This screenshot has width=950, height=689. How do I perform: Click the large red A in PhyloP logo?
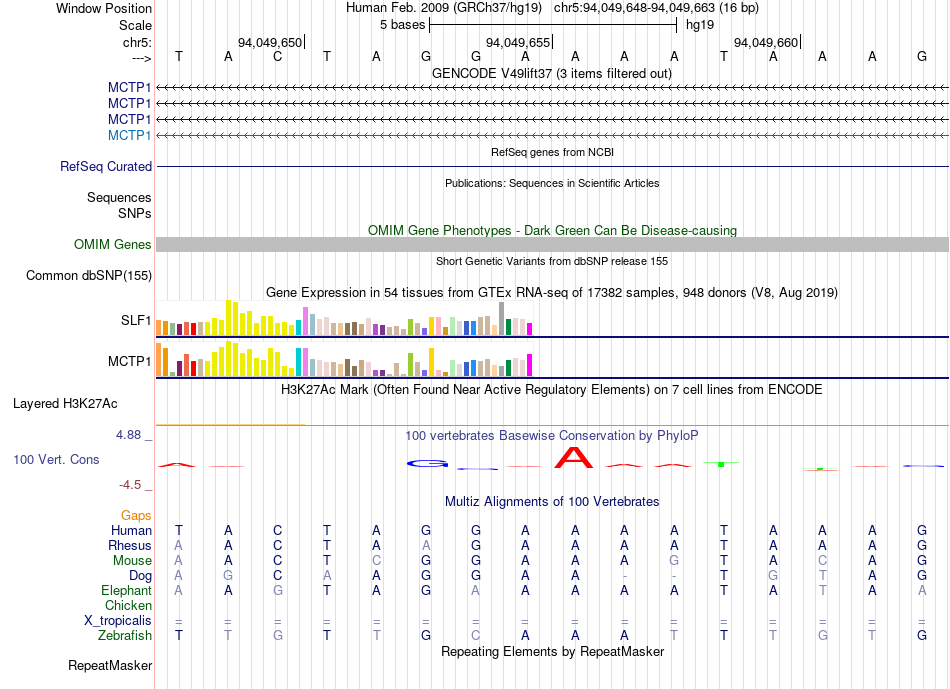(x=574, y=458)
